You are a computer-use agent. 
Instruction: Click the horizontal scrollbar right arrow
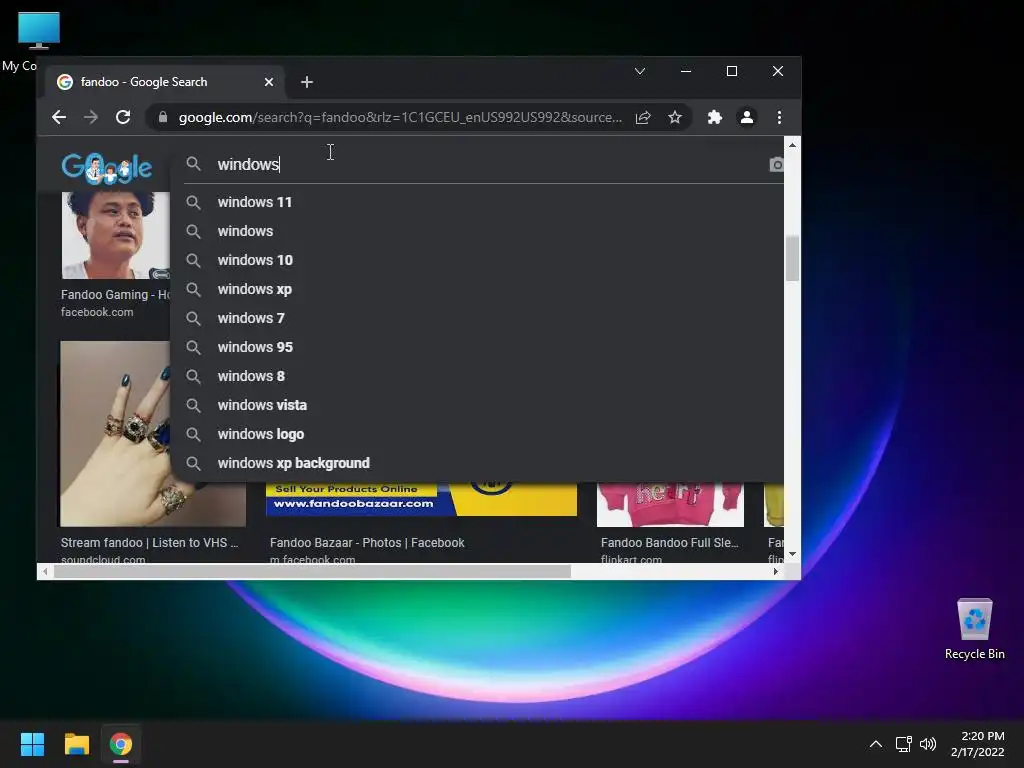(776, 571)
